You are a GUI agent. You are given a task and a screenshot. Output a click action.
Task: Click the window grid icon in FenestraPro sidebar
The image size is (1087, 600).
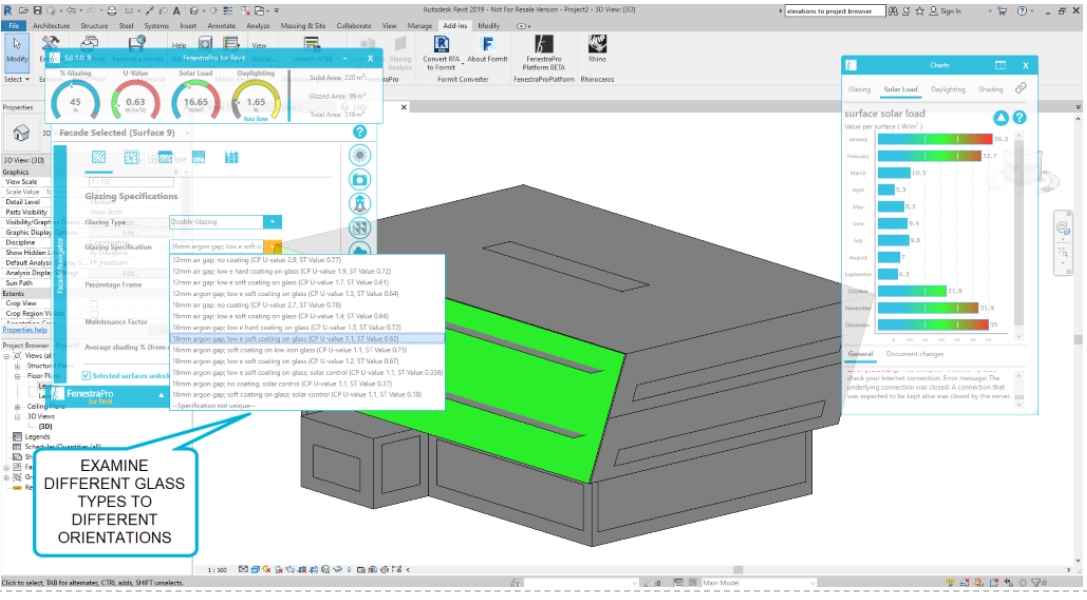(360, 227)
